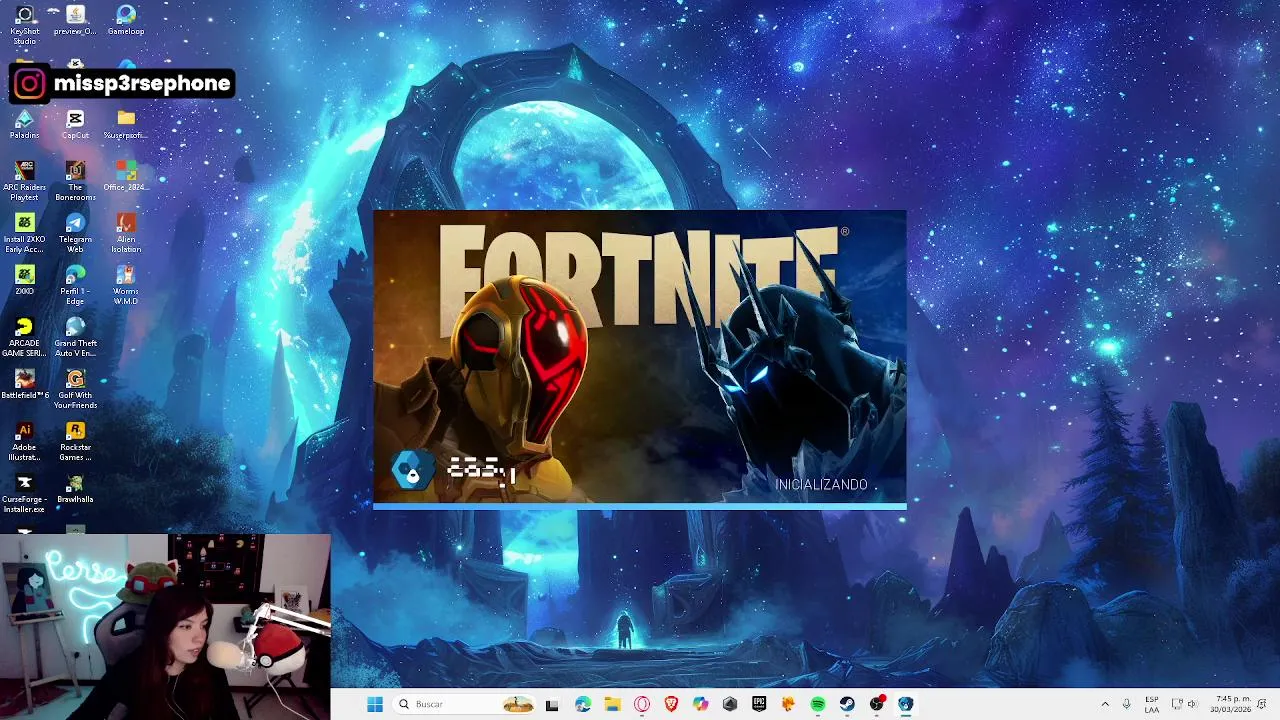Open Telegram Web desktop shortcut
The height and width of the screenshot is (720, 1280).
pyautogui.click(x=75, y=234)
